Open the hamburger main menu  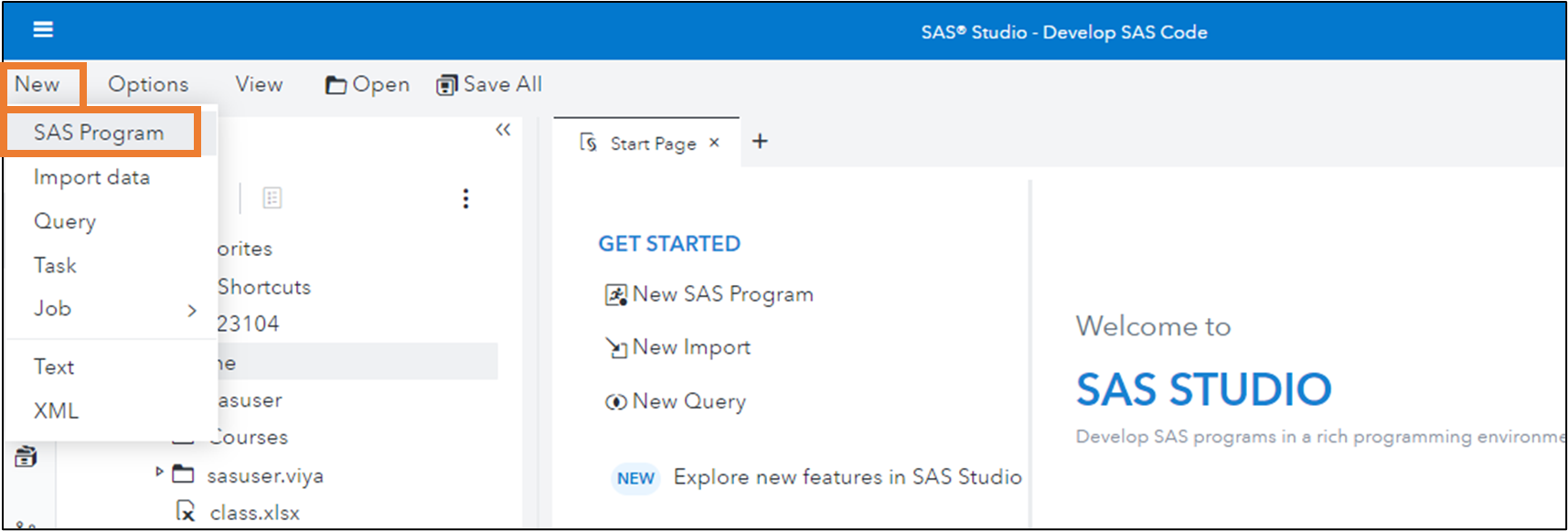pyautogui.click(x=43, y=30)
